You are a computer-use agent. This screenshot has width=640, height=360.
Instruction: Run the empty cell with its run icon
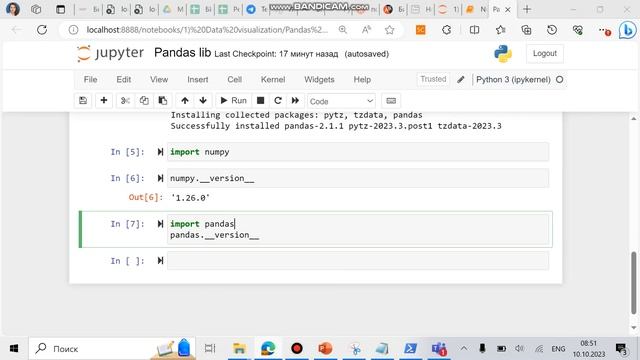tap(160, 260)
